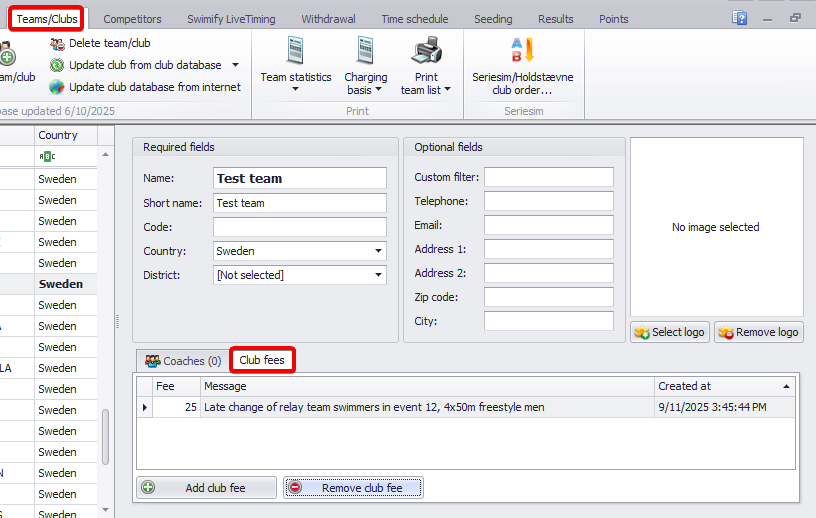This screenshot has width=816, height=518.
Task: Click the Remove club fee button
Action: tap(352, 488)
